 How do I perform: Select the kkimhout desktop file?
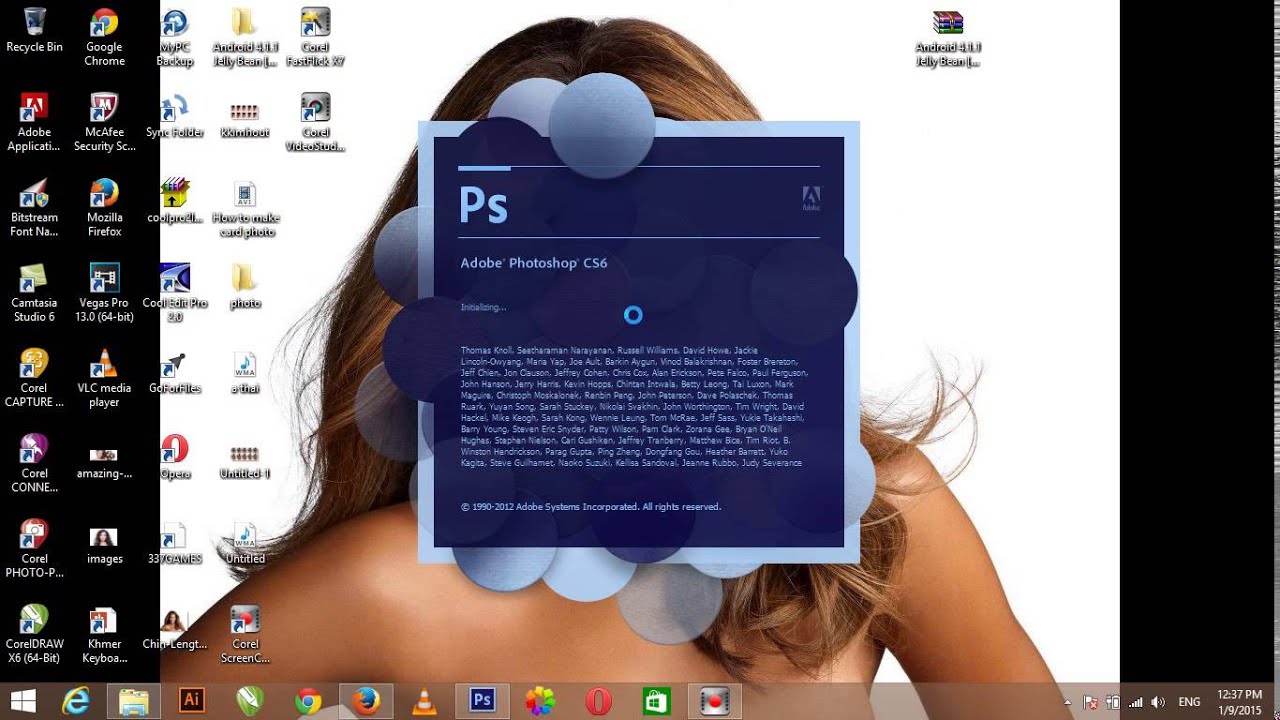tap(244, 117)
